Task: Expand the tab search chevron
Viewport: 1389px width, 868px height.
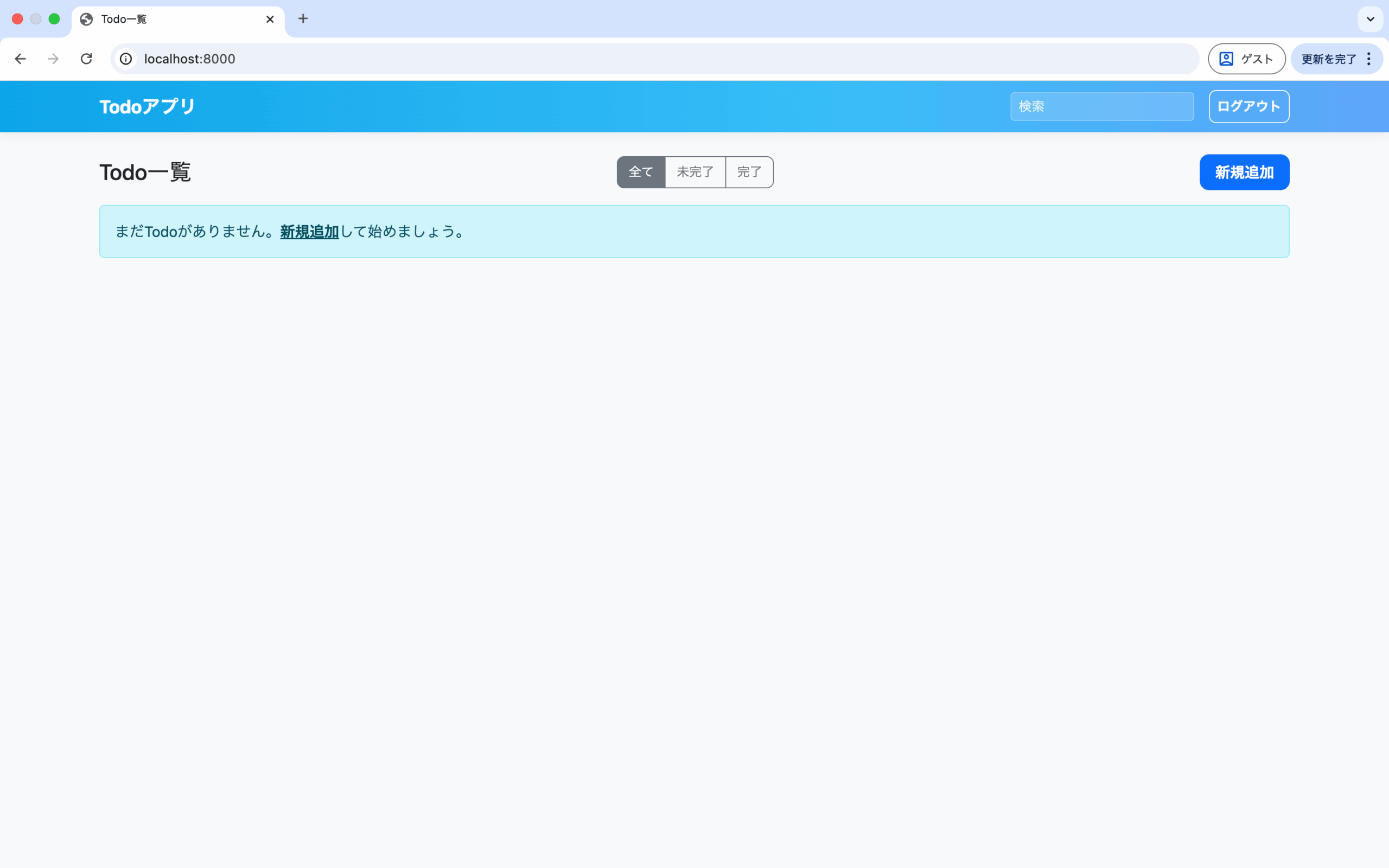Action: click(x=1370, y=19)
